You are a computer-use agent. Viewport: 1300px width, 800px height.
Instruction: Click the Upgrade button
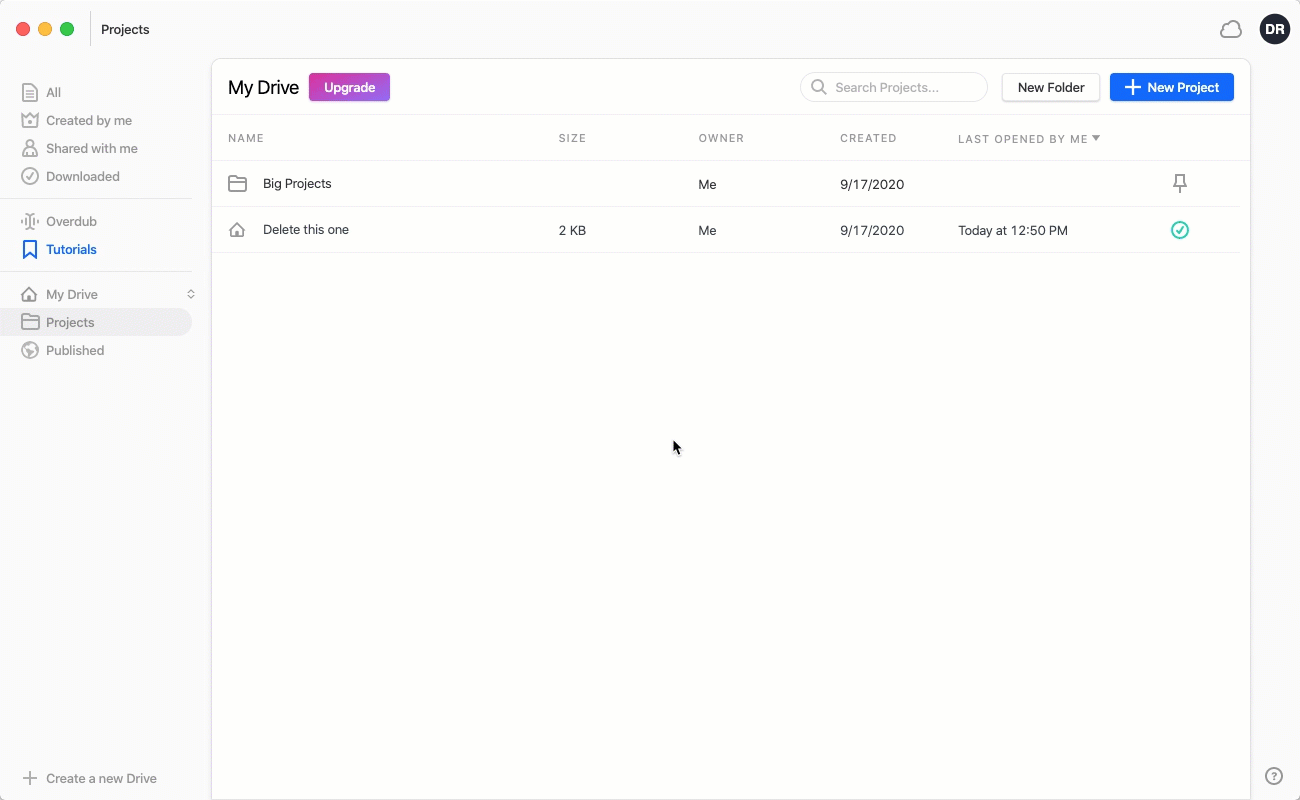349,87
